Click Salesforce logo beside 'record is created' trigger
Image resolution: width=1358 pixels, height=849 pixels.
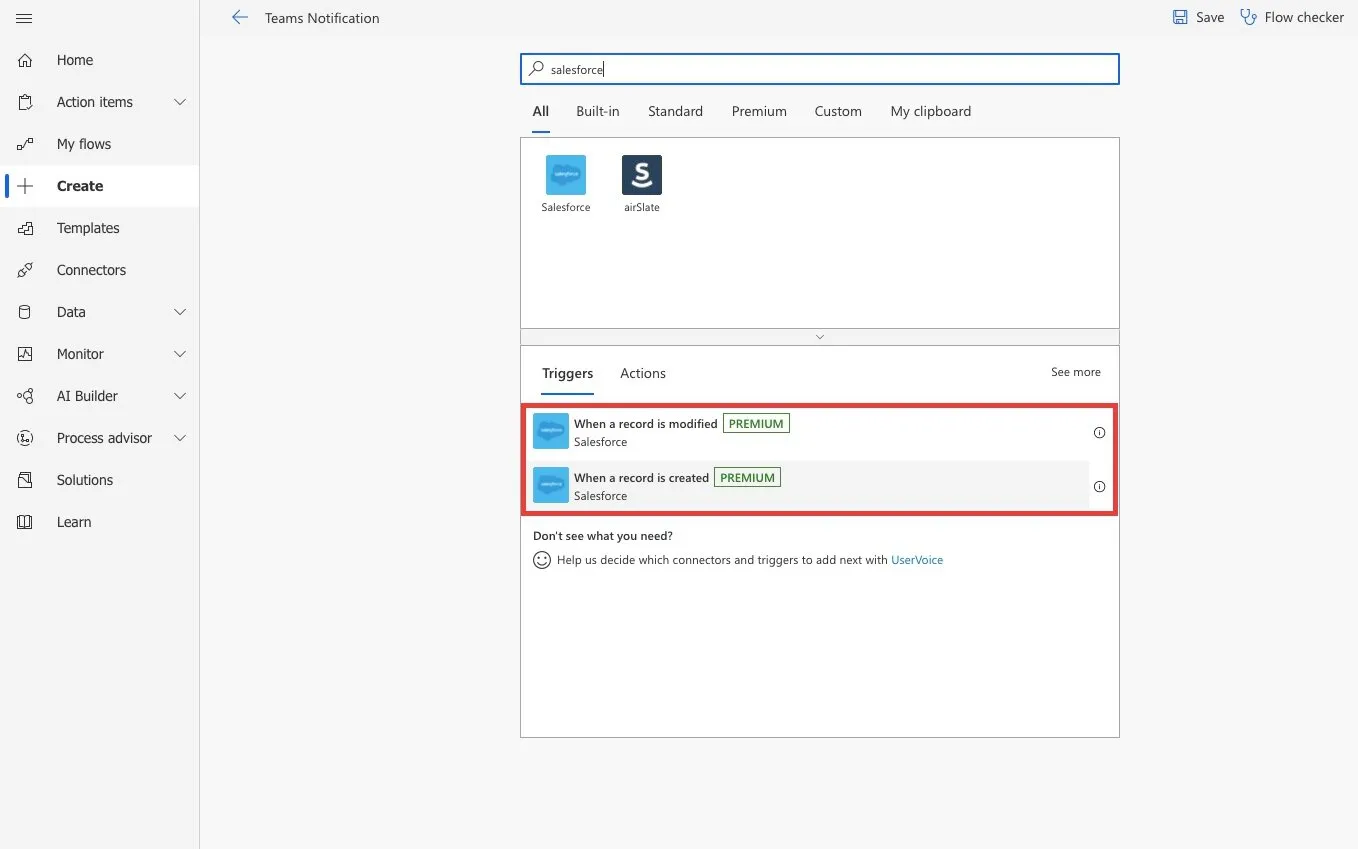tap(551, 485)
